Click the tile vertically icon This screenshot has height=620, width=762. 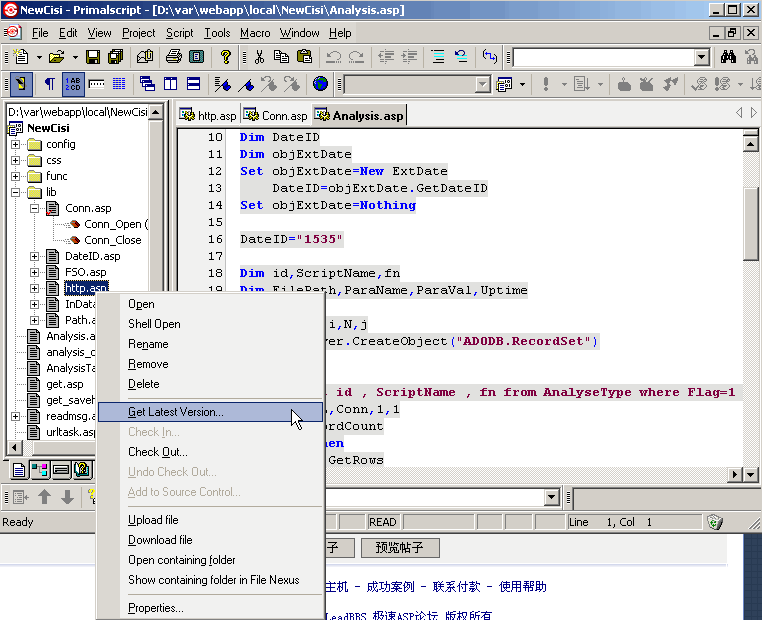(171, 84)
